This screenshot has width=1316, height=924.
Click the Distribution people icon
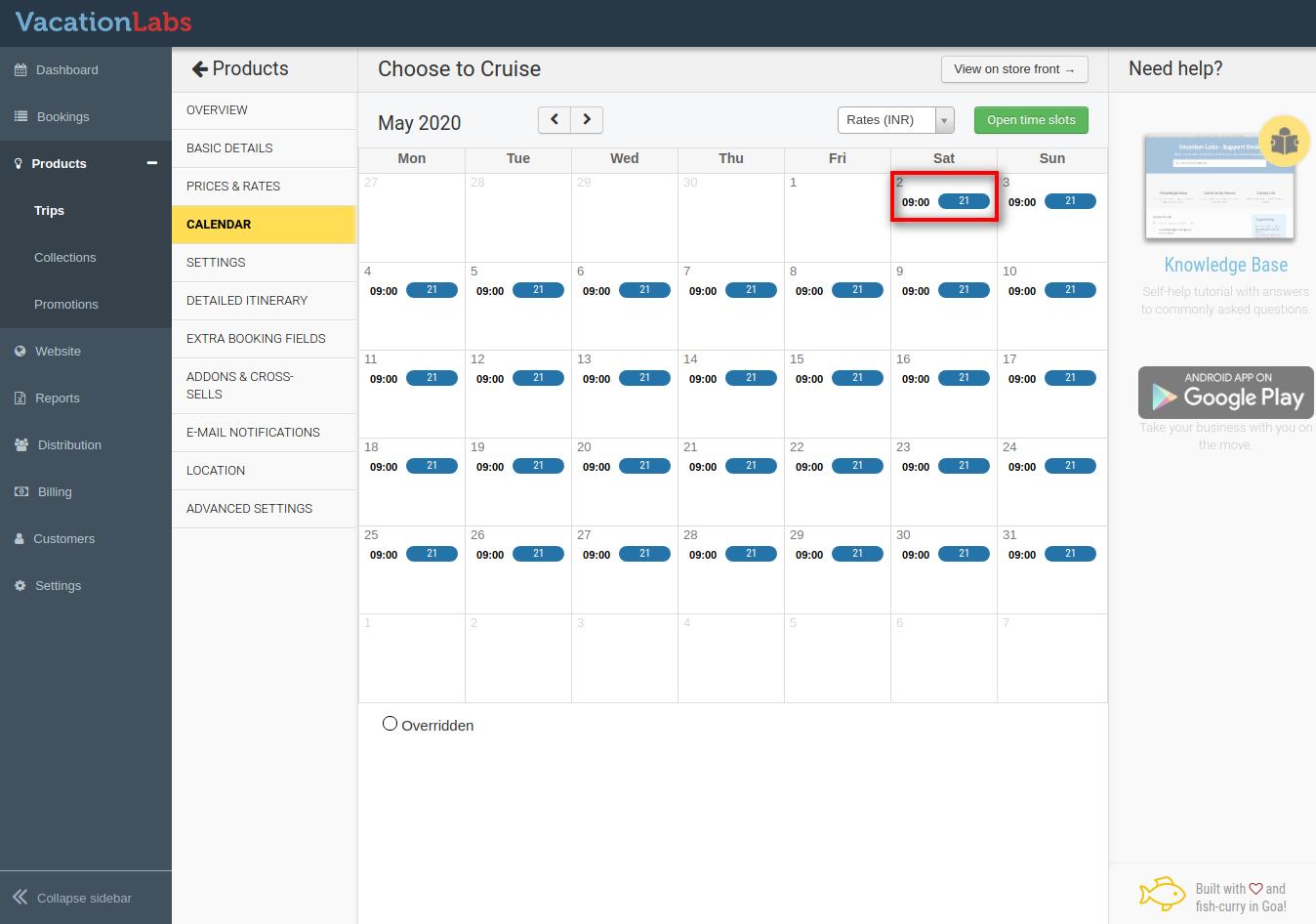coord(21,445)
